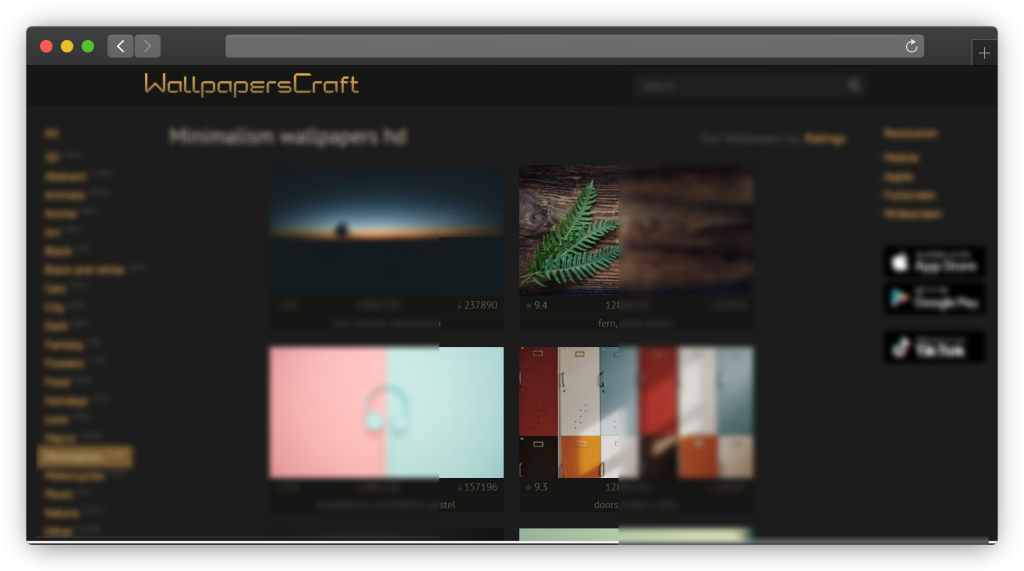Open the colorful doors wallpaper thumbnail

[636, 412]
